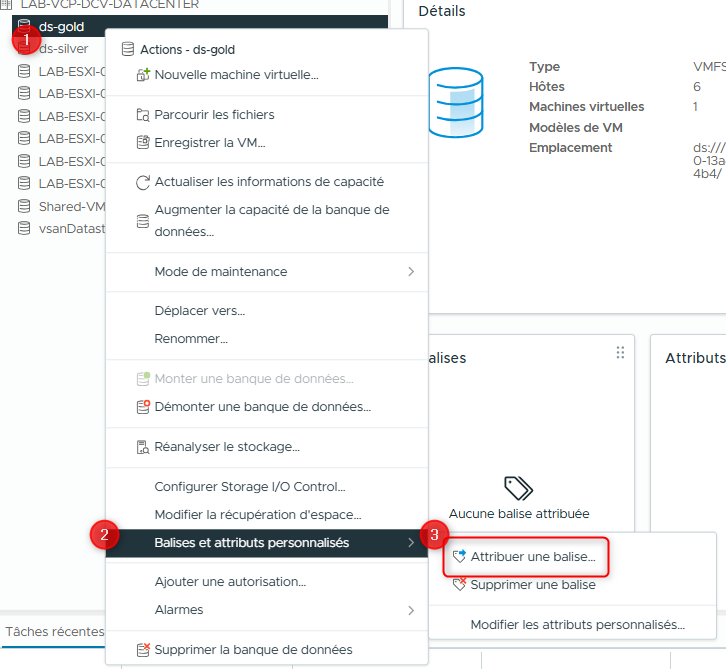
Task: Open Modifier les attributs personnalisés...
Action: pos(577,625)
